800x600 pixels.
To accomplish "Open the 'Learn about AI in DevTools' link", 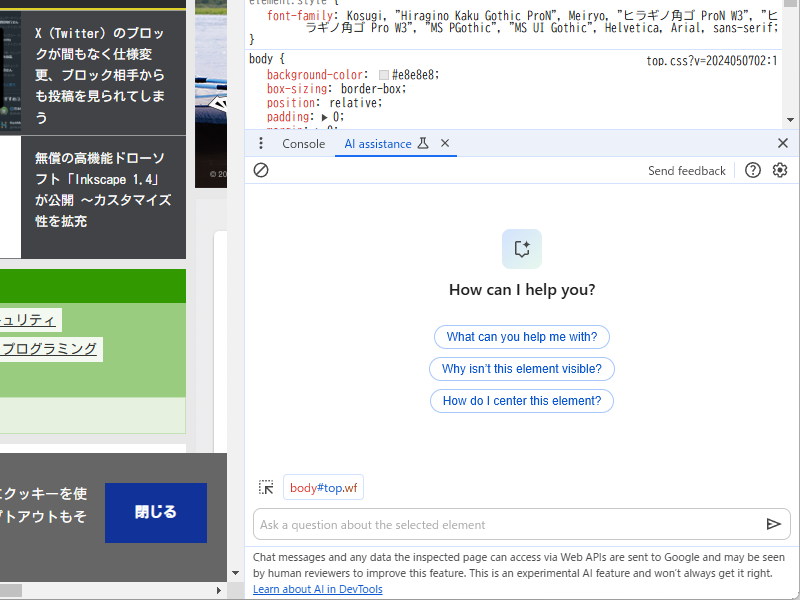I will pos(317,589).
